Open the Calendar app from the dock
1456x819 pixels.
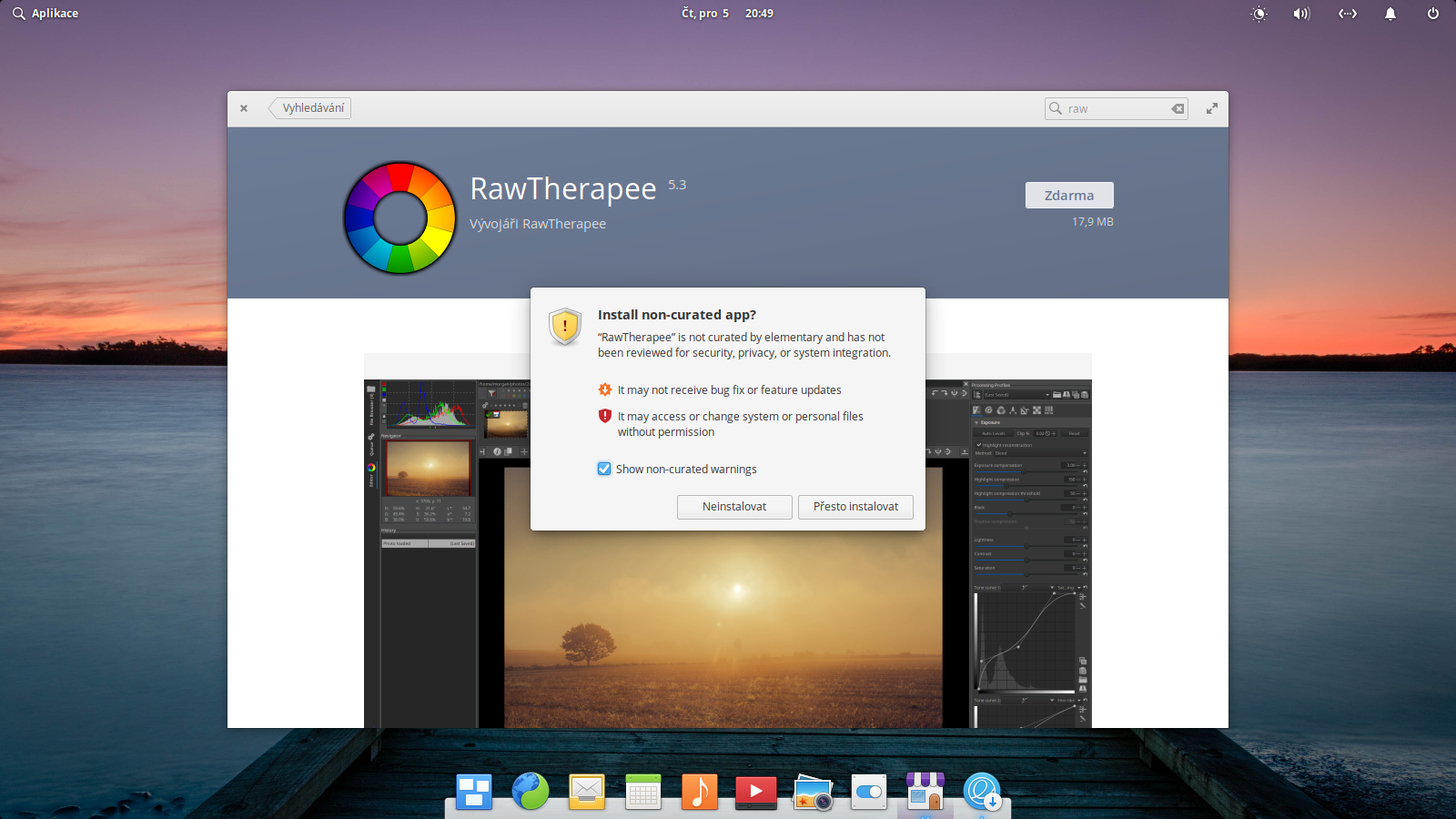(x=643, y=791)
